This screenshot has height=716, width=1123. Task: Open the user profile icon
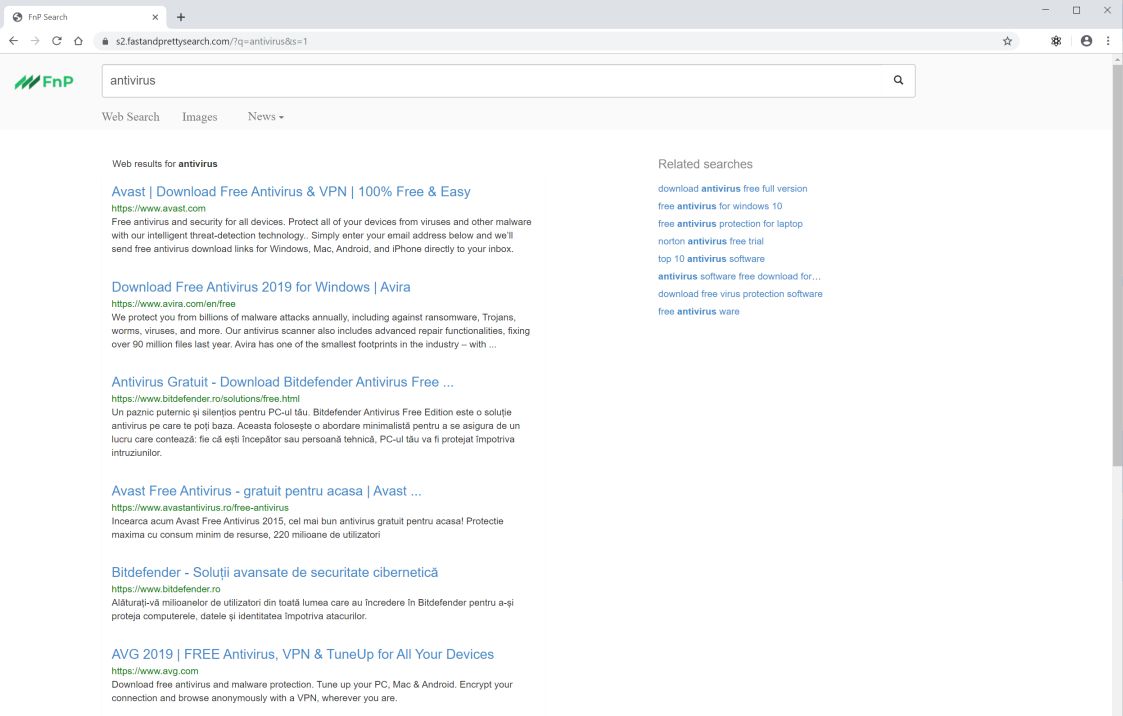click(x=1086, y=41)
